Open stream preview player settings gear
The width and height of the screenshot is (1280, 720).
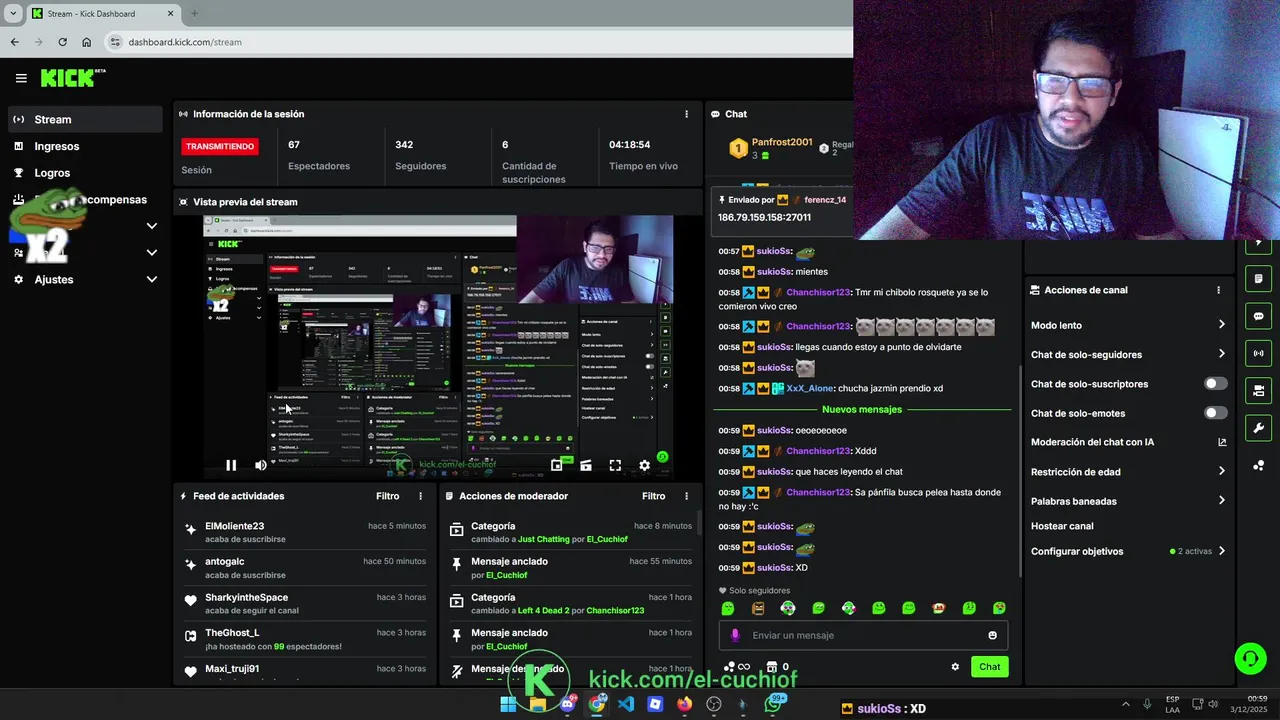pyautogui.click(x=644, y=465)
